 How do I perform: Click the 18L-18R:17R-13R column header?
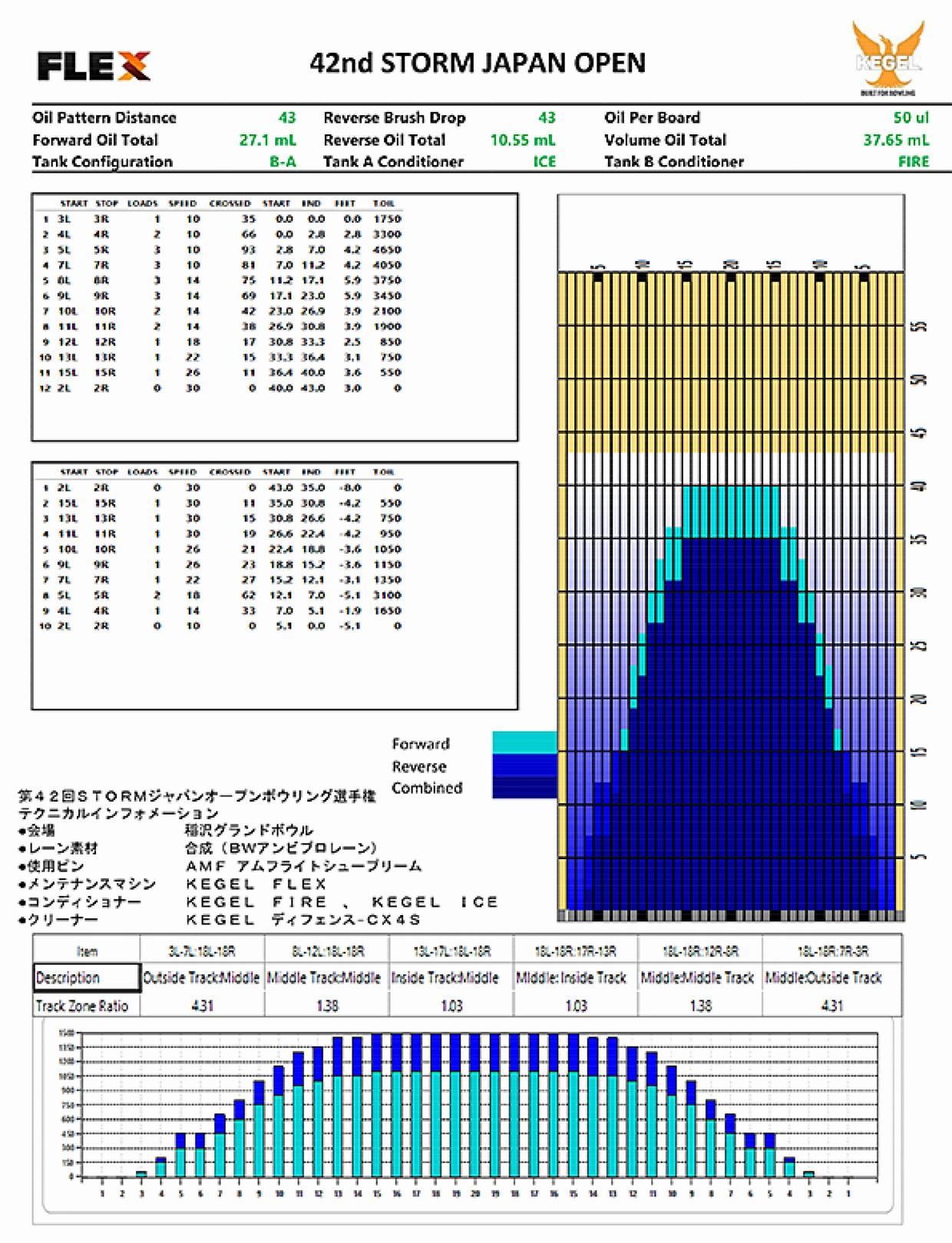[576, 951]
